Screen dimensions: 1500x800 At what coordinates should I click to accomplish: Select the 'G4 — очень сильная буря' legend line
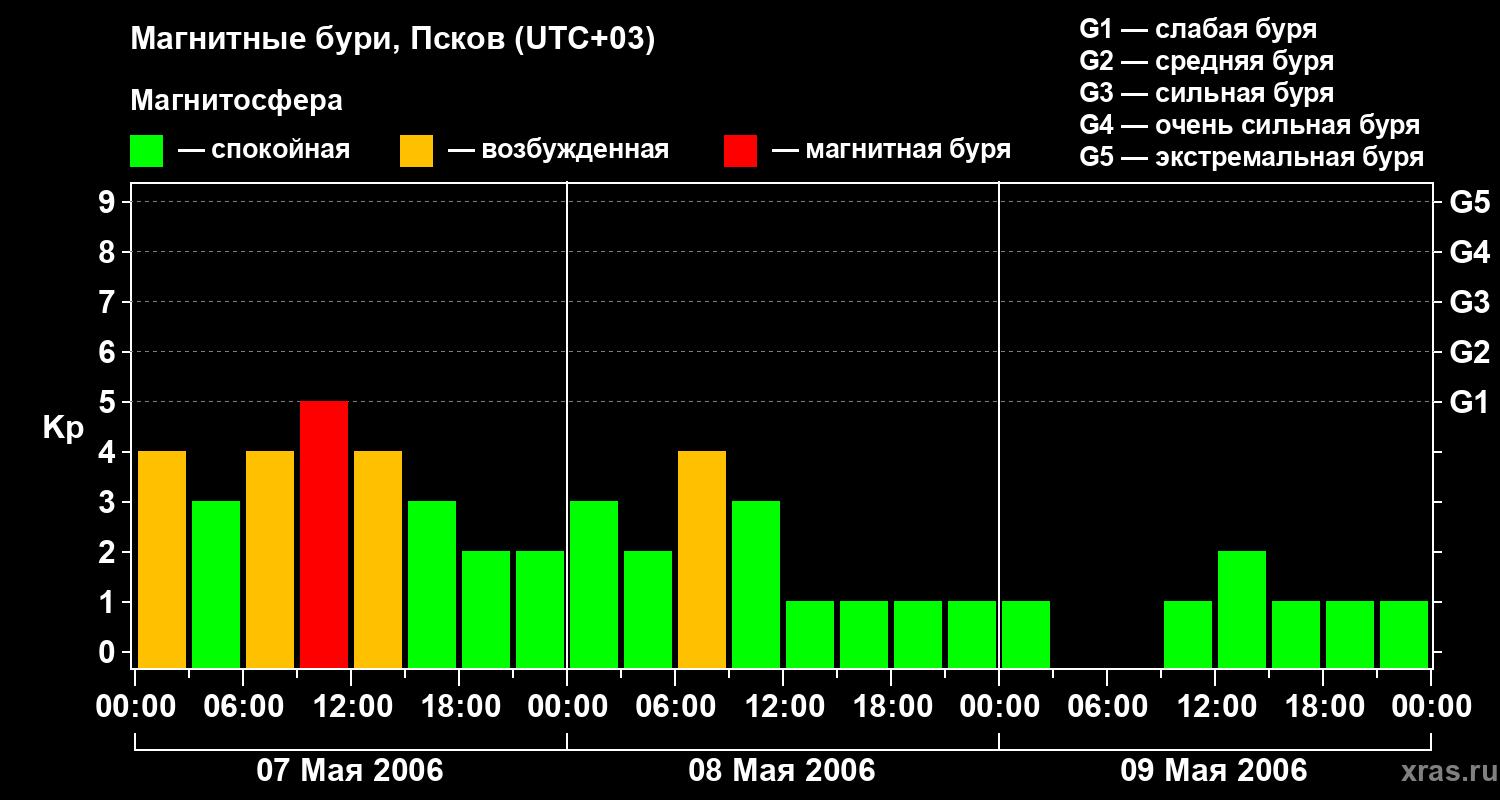(1249, 125)
